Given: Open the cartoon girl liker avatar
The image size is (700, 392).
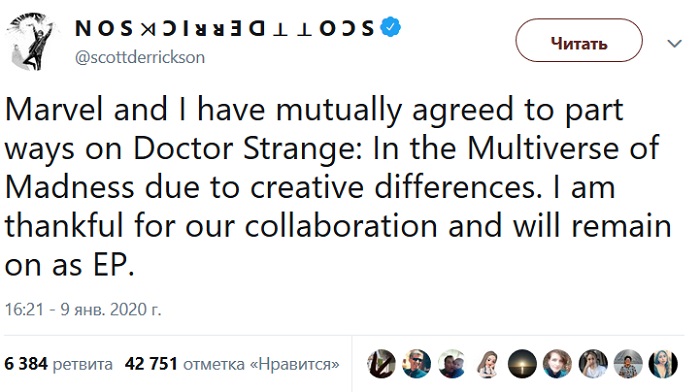Looking at the screenshot, I should coord(487,363).
